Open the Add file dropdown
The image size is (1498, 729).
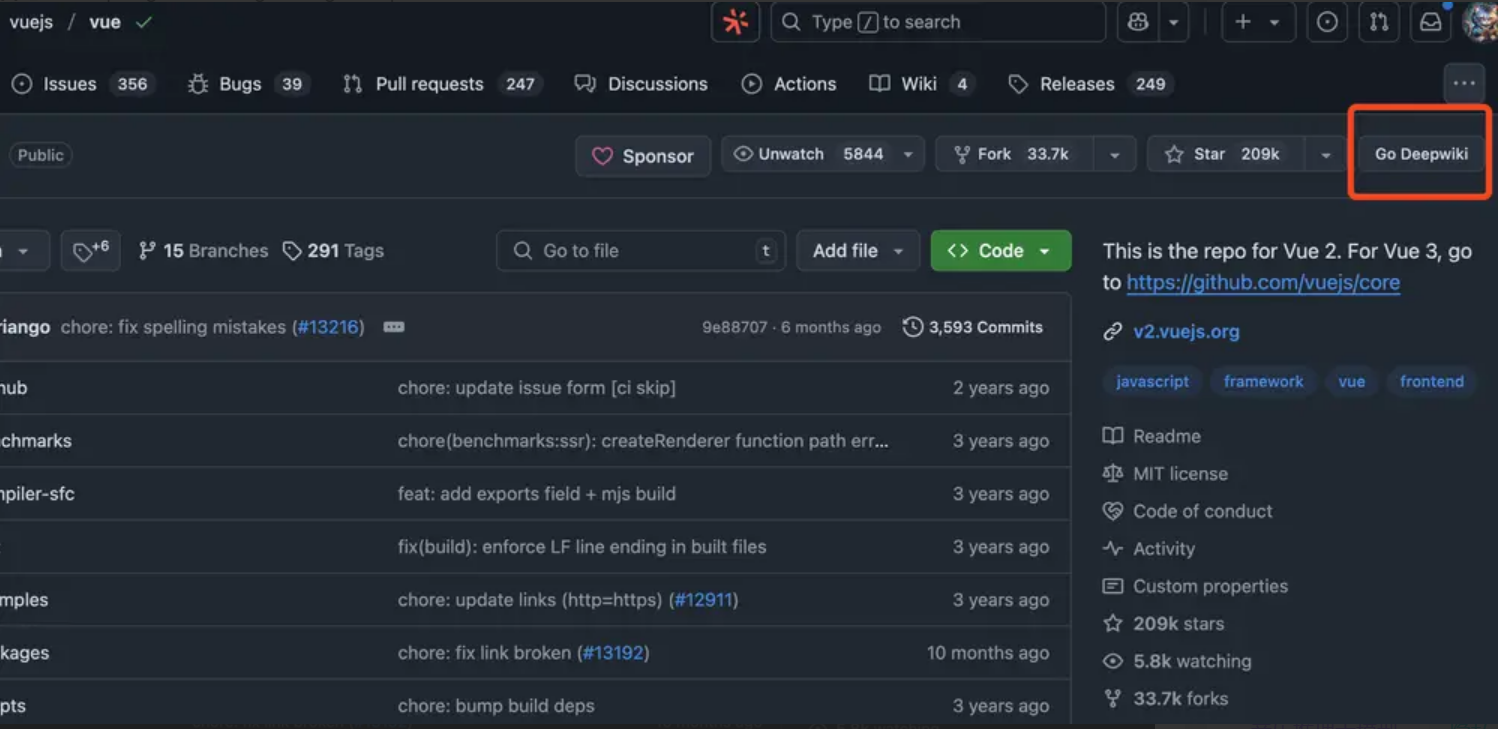pos(857,250)
